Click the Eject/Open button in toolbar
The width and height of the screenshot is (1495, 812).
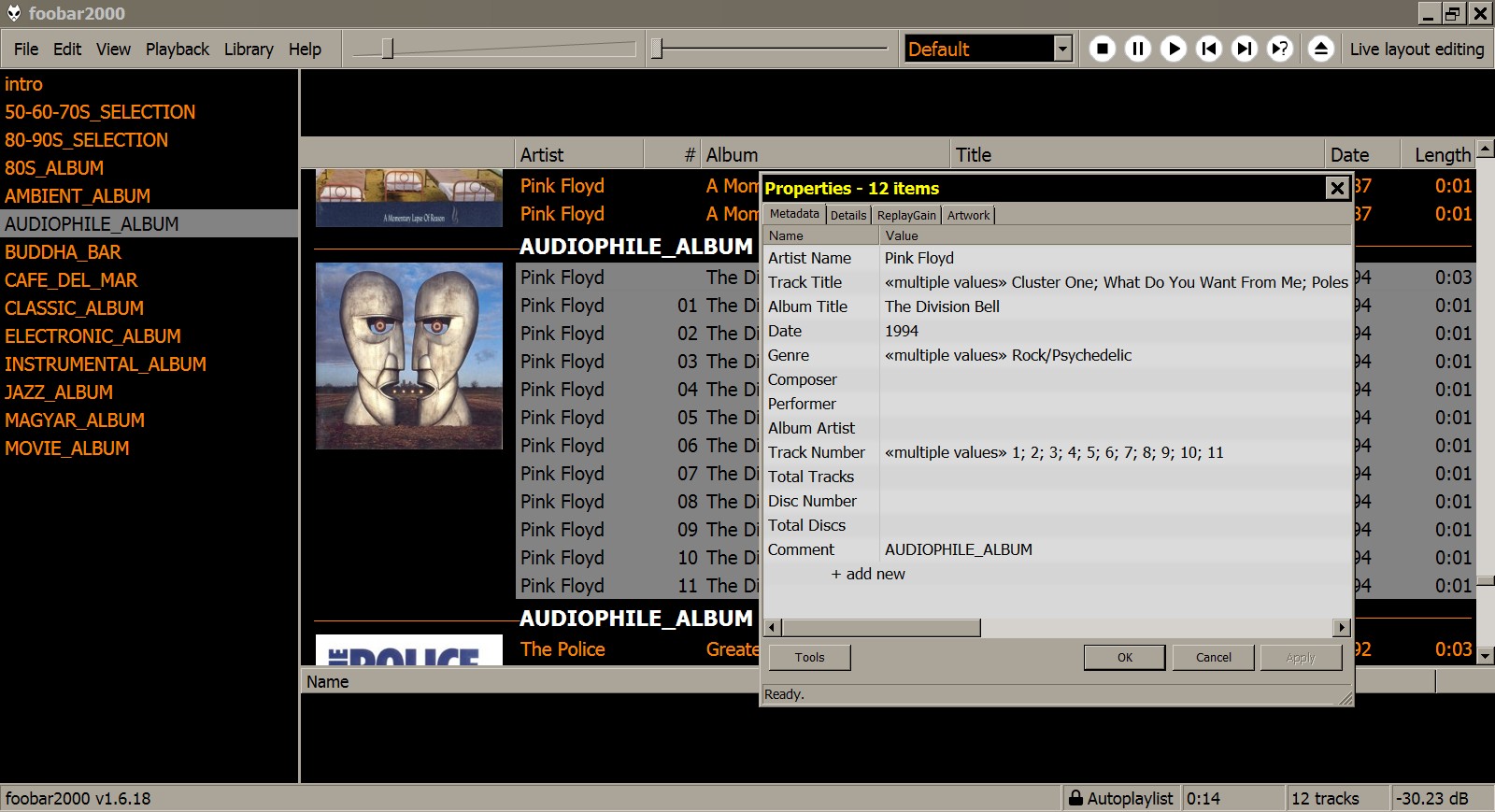(x=1320, y=49)
